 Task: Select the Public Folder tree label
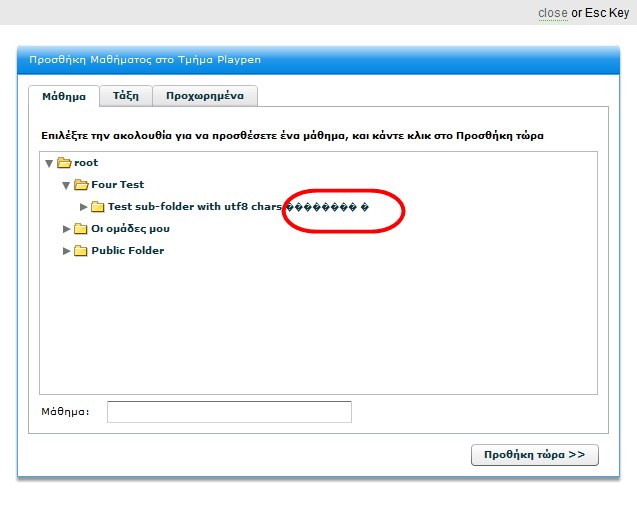(x=128, y=251)
